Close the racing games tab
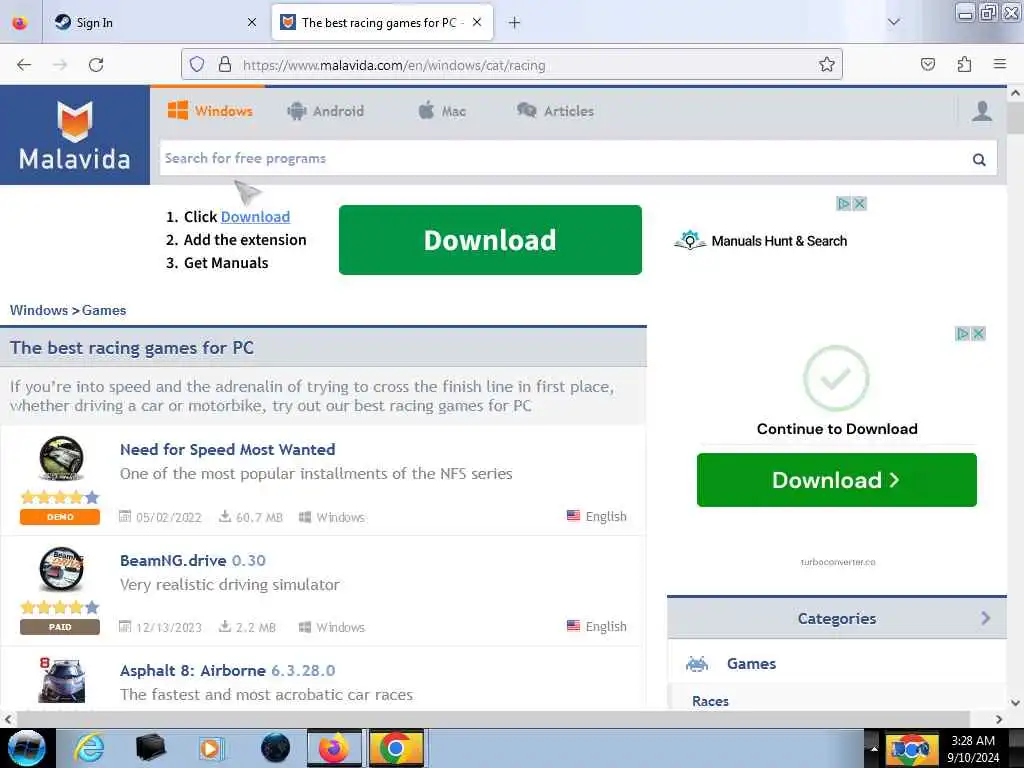The image size is (1024, 768). (x=477, y=22)
